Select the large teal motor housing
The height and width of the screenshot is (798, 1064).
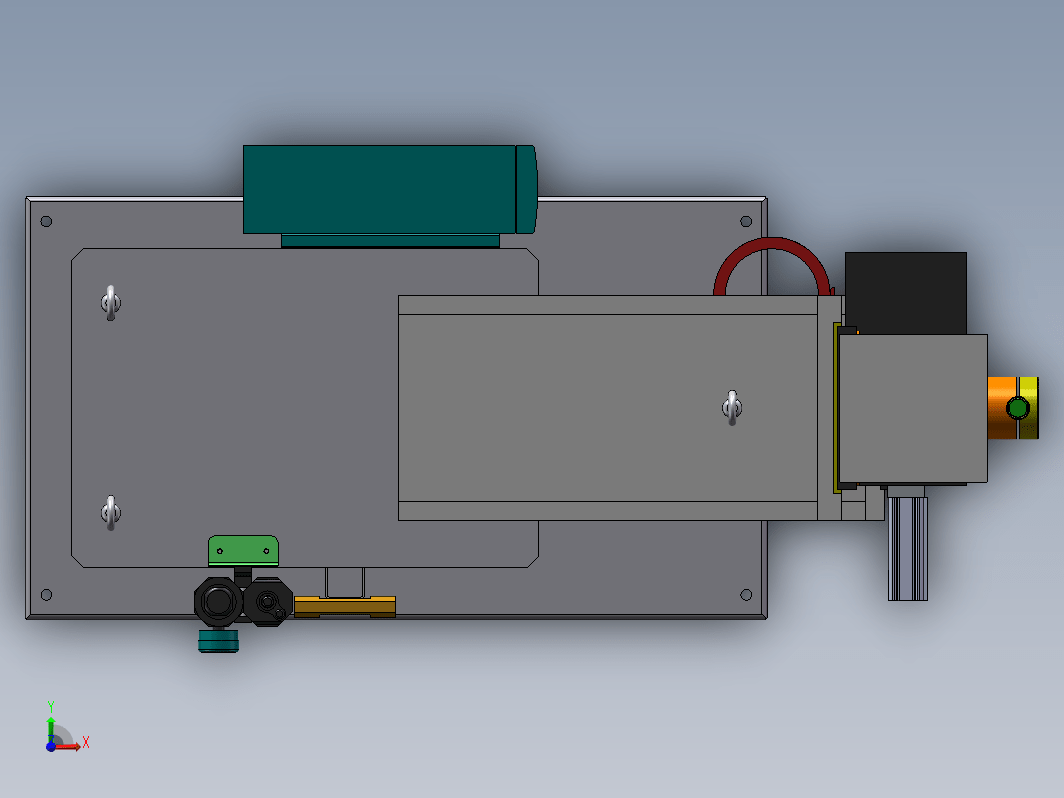tap(379, 189)
